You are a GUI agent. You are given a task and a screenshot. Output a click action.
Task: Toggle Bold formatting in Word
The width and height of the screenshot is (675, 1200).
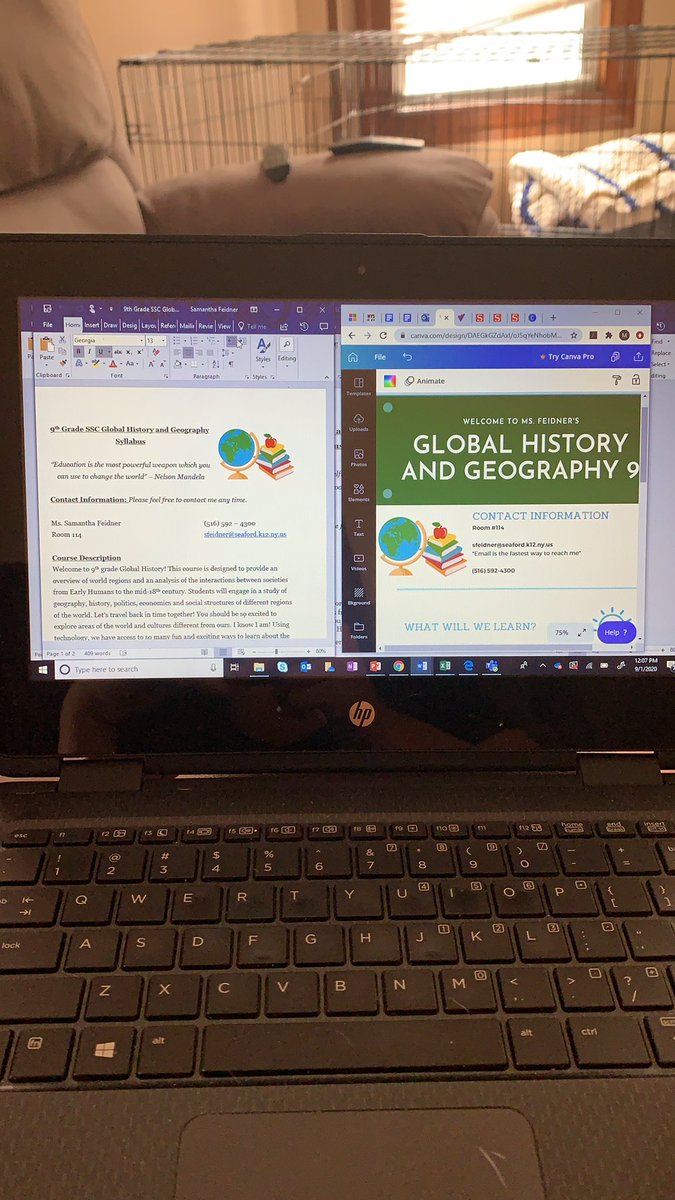point(78,352)
